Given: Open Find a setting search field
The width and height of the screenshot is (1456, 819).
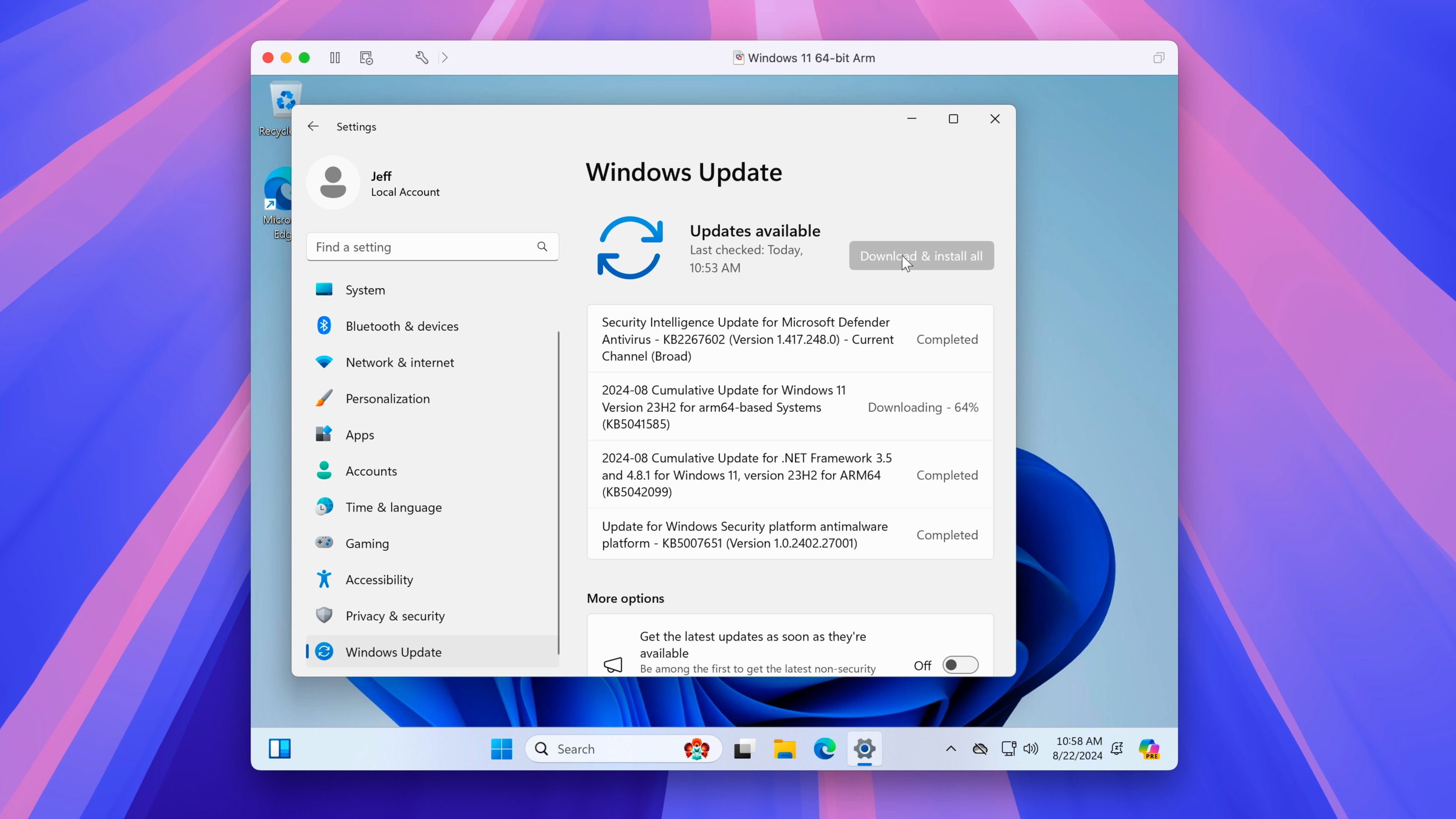Looking at the screenshot, I should [x=432, y=247].
